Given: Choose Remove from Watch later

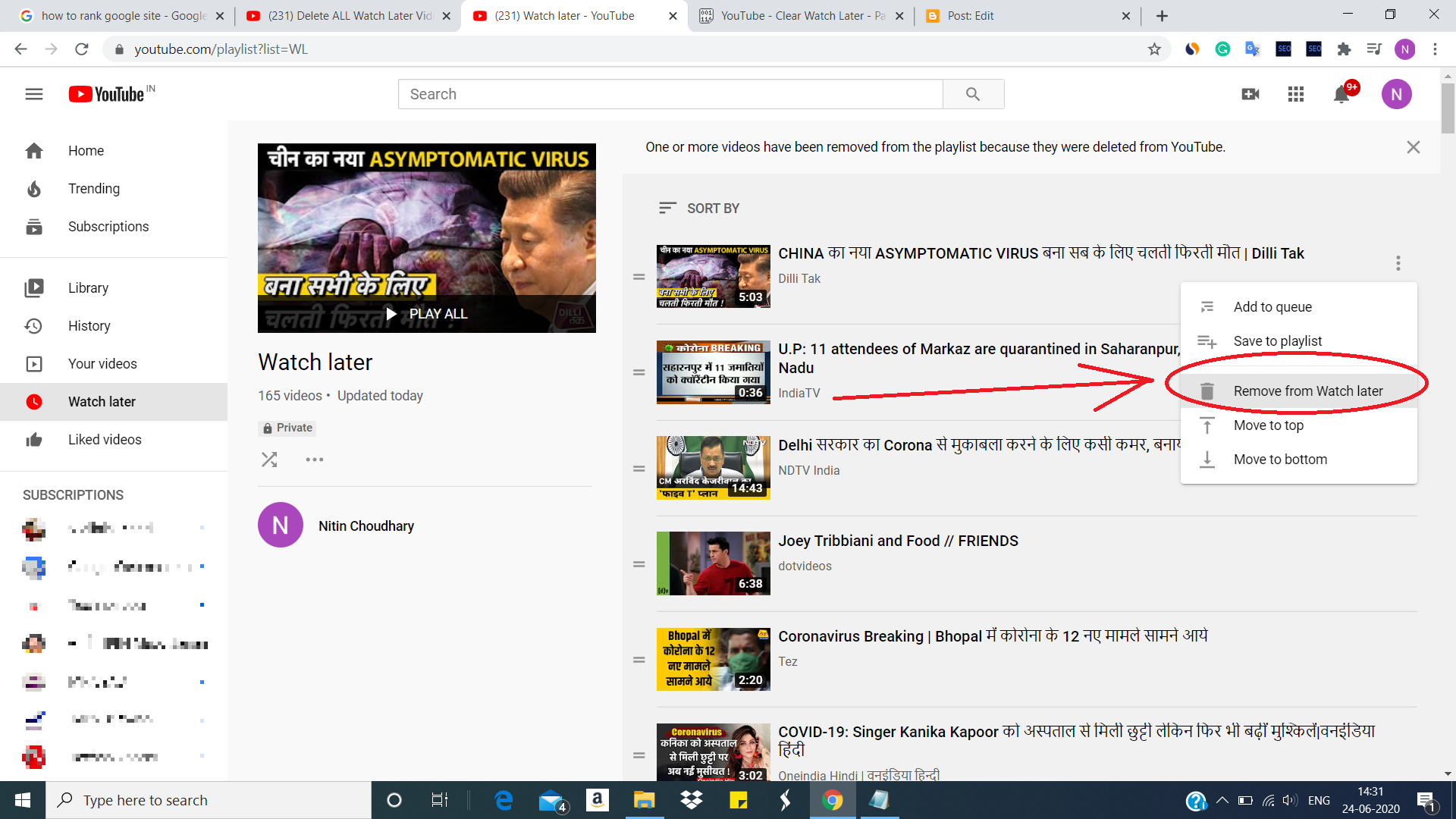Looking at the screenshot, I should pyautogui.click(x=1299, y=391).
